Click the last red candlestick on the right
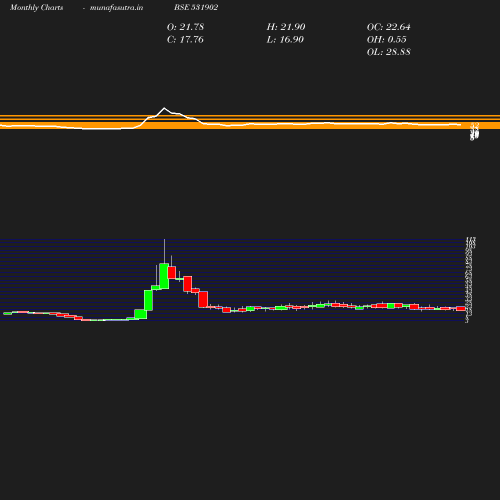 [461, 308]
